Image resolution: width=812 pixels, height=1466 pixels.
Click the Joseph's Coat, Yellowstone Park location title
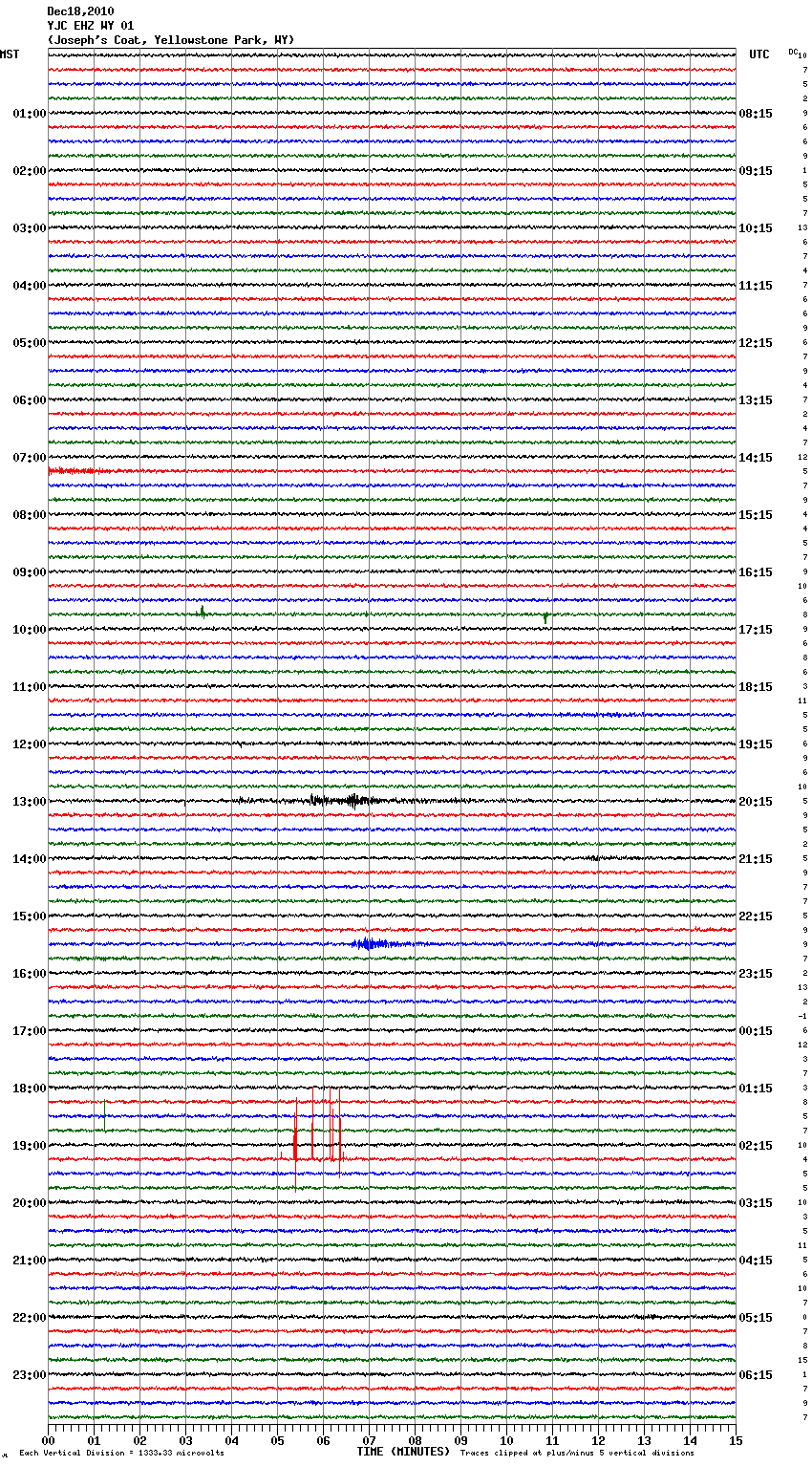point(171,40)
